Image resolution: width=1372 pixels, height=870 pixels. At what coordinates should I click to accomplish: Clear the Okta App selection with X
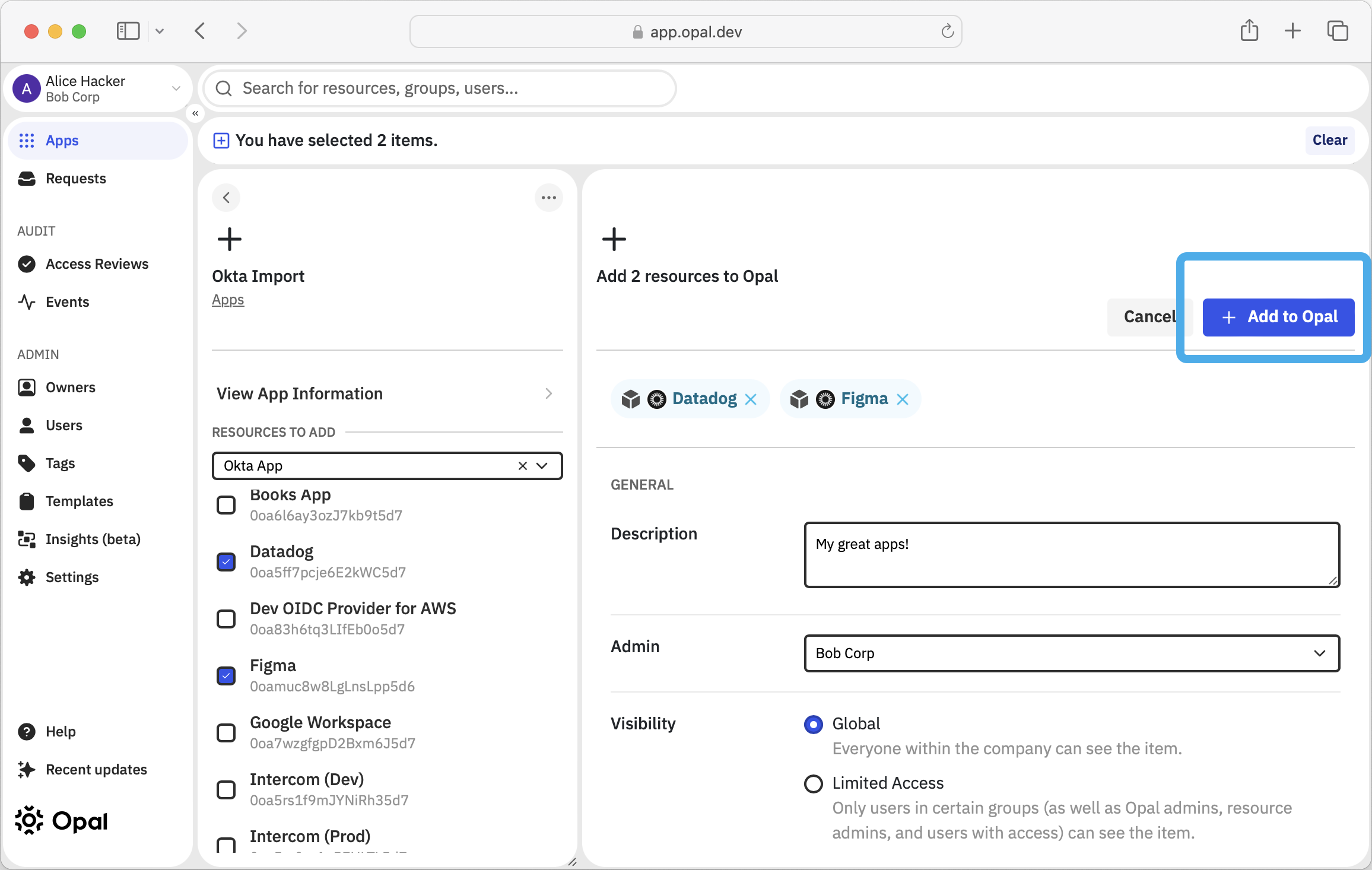point(523,466)
